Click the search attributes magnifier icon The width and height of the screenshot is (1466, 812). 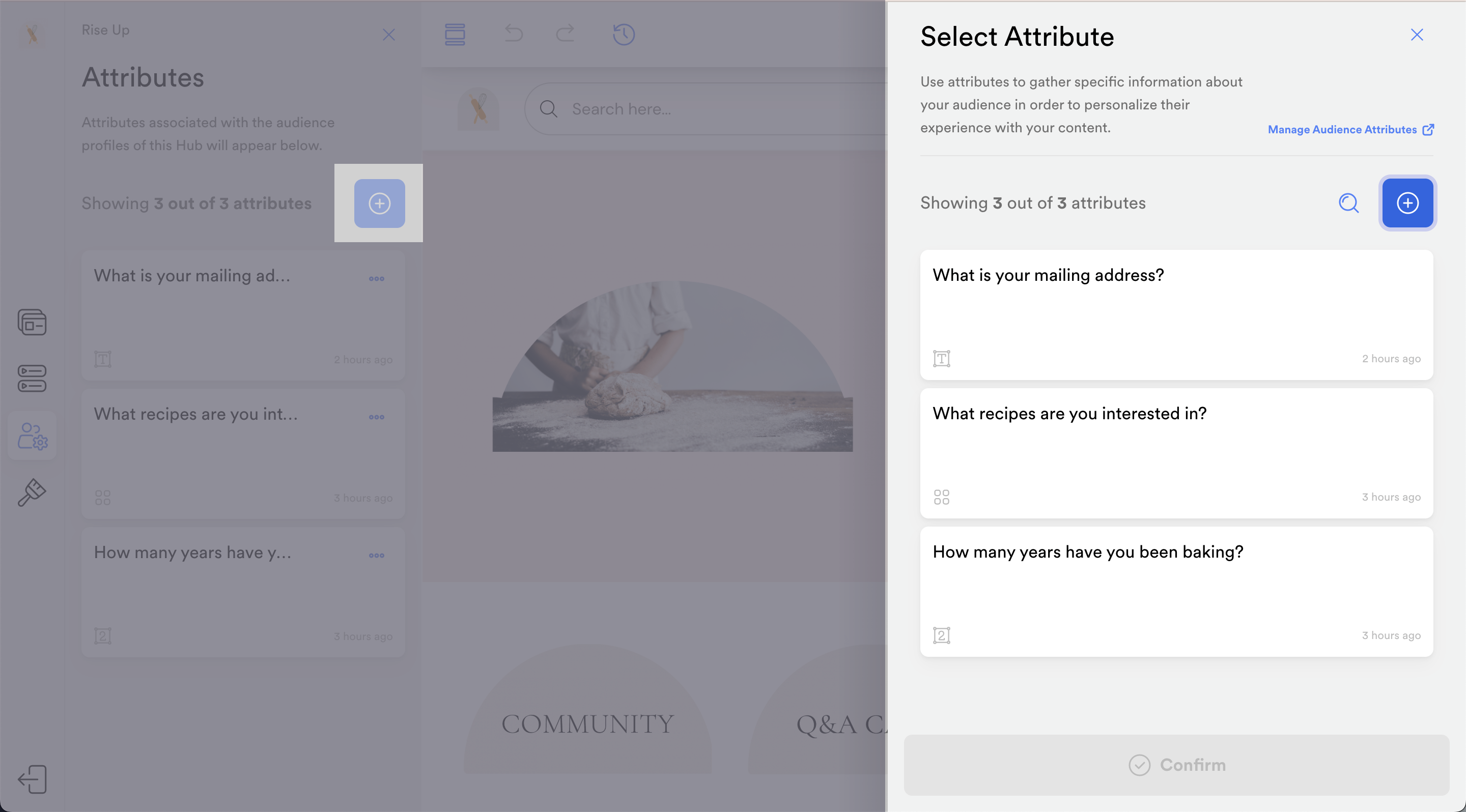(1348, 203)
